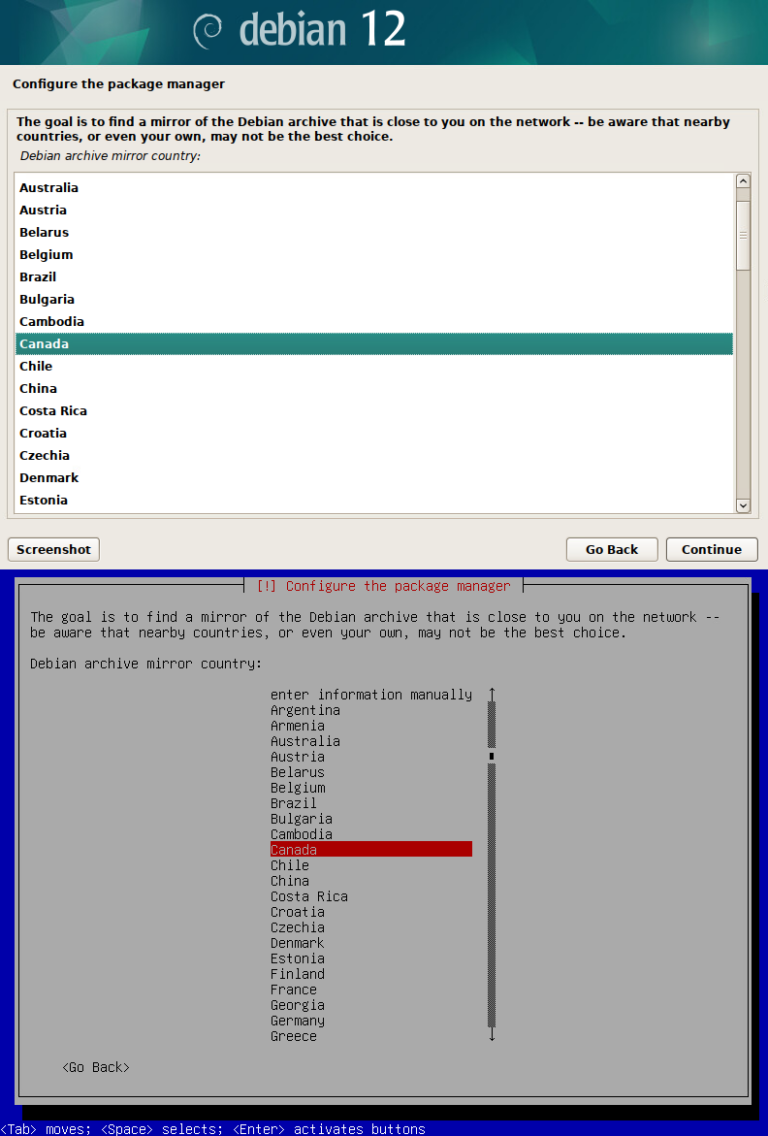
Task: Click the text-mode list's up arrow
Action: click(x=491, y=694)
